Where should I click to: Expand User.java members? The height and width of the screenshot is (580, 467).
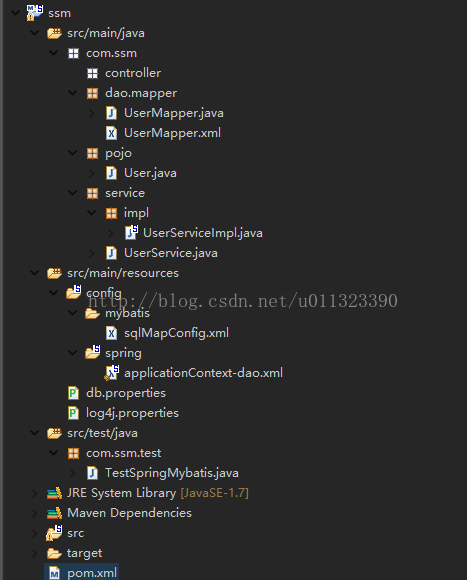coord(92,173)
